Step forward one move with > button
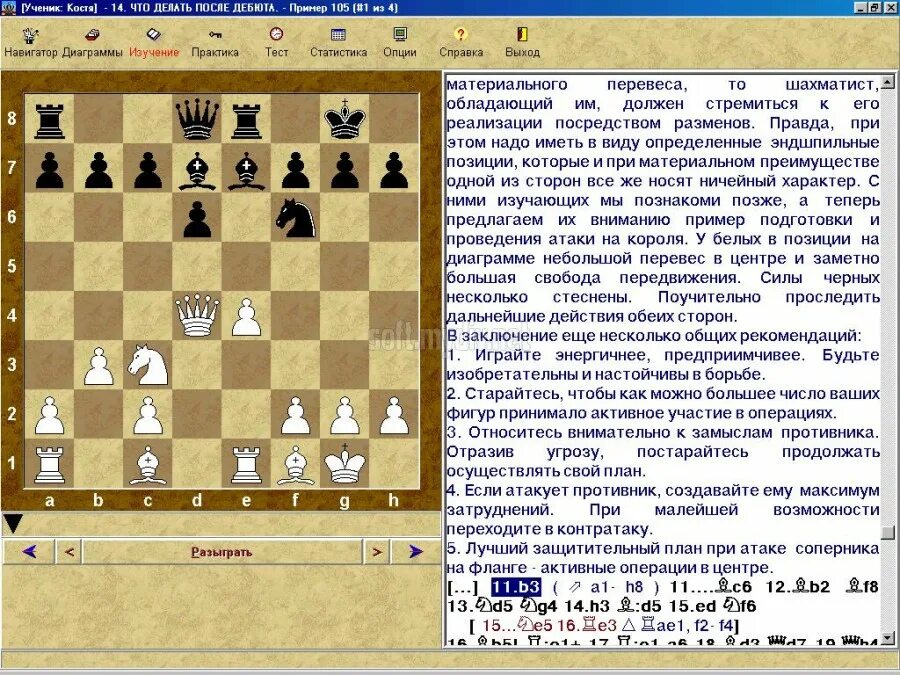 point(377,552)
